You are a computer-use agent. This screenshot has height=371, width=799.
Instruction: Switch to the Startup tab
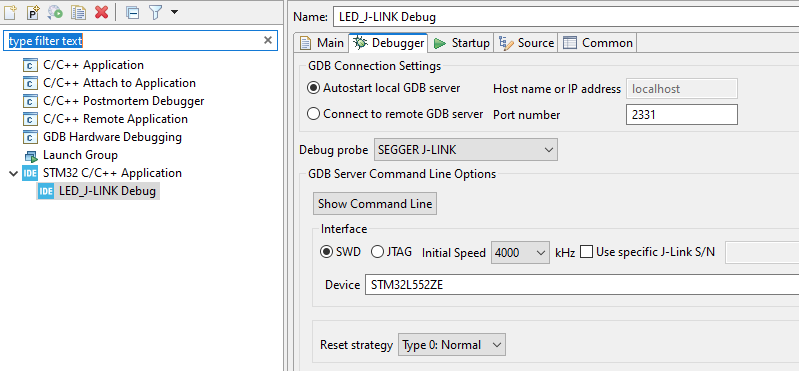pos(461,43)
